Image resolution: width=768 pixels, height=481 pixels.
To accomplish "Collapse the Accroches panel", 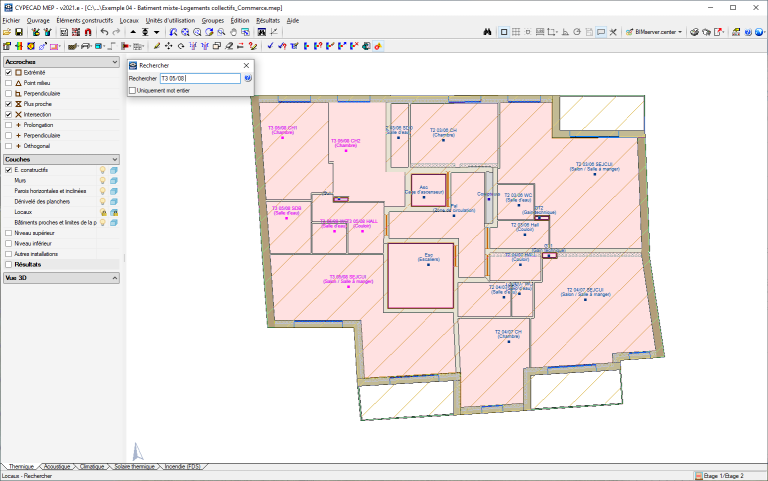I will 116,62.
